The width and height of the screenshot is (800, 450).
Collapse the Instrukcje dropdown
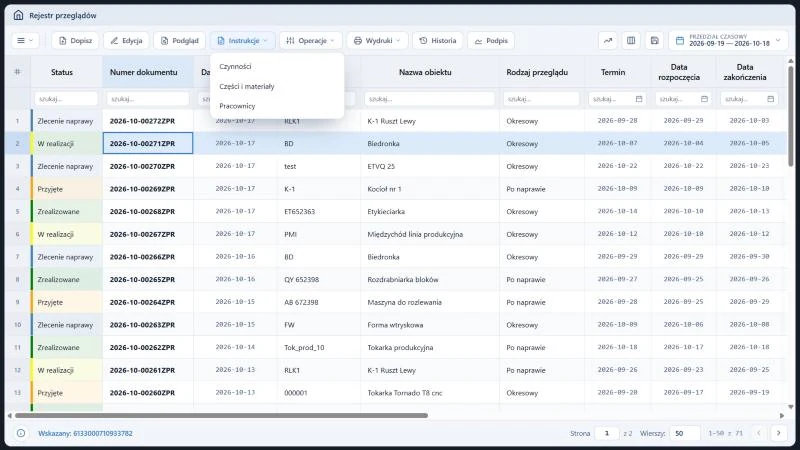click(242, 40)
